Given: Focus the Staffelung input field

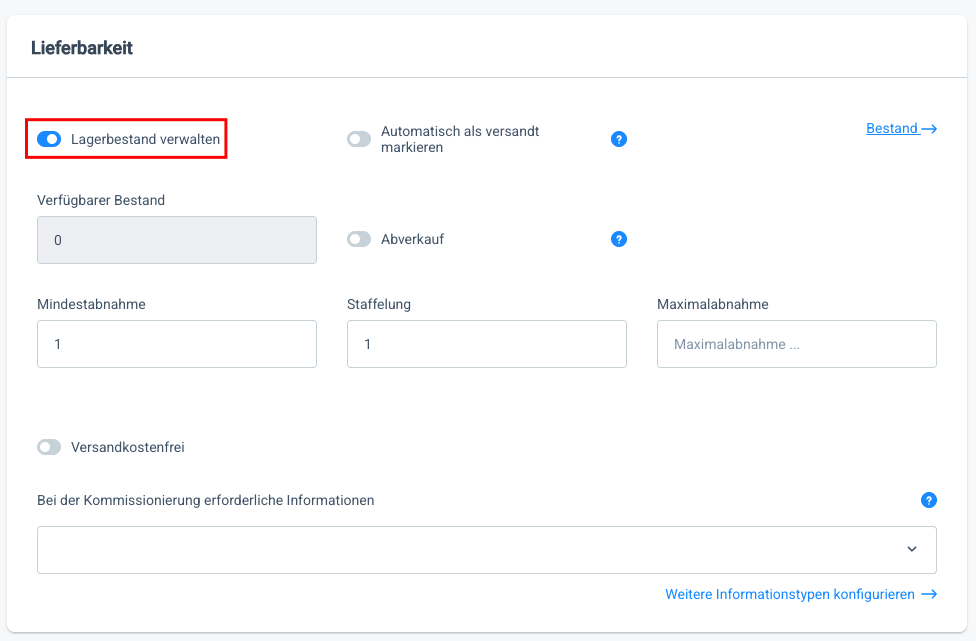Looking at the screenshot, I should click(487, 344).
